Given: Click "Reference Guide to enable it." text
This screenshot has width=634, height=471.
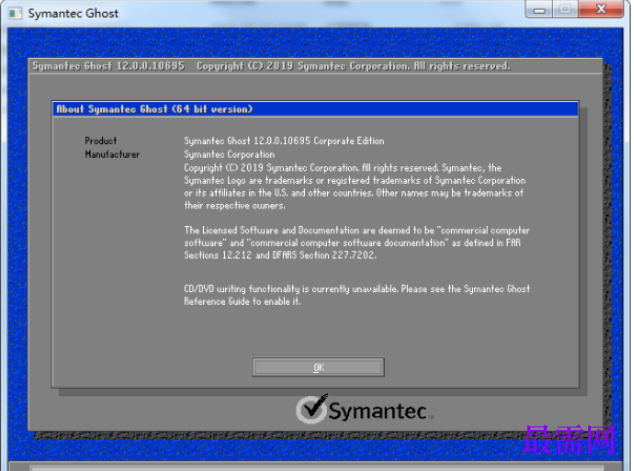Looking at the screenshot, I should (242, 302).
